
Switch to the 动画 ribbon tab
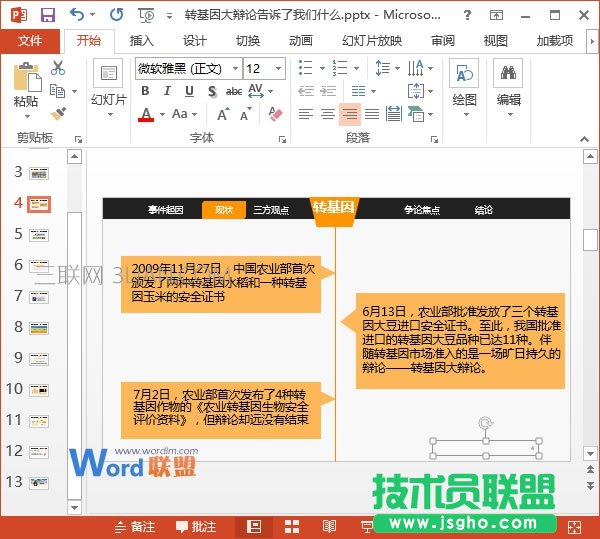301,41
